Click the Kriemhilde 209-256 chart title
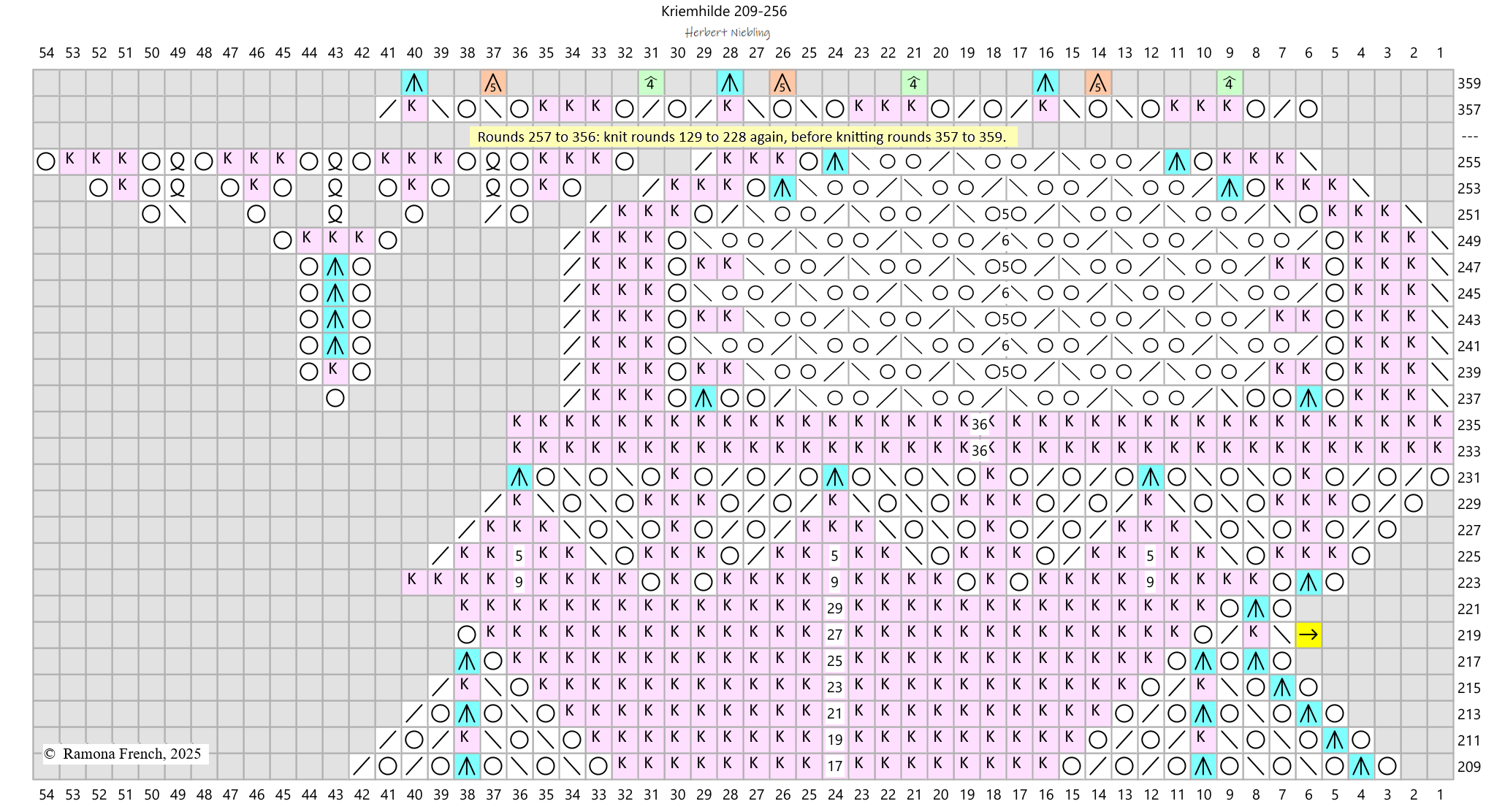The height and width of the screenshot is (812, 1486). [x=723, y=11]
